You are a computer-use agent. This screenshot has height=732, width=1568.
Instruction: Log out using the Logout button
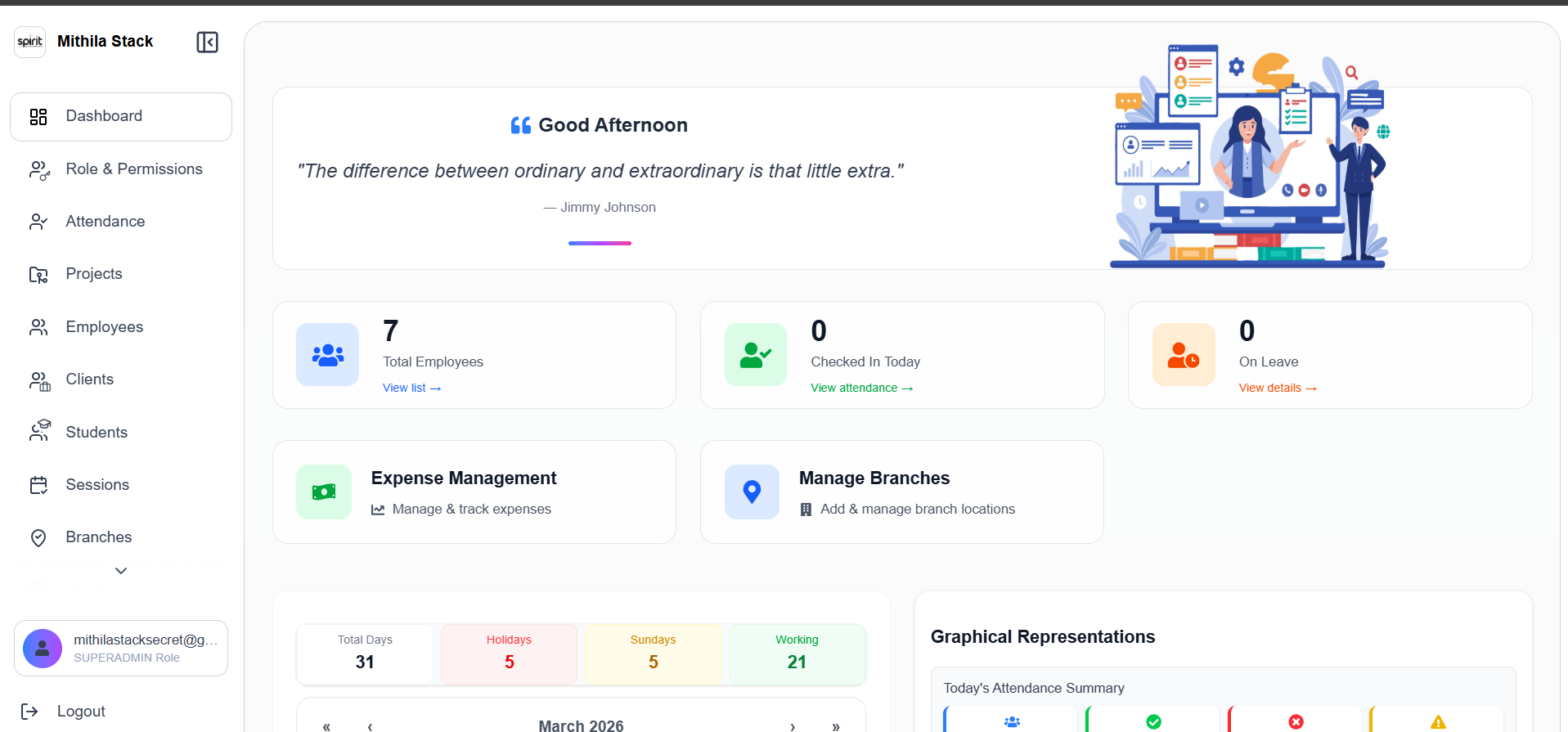pos(64,712)
